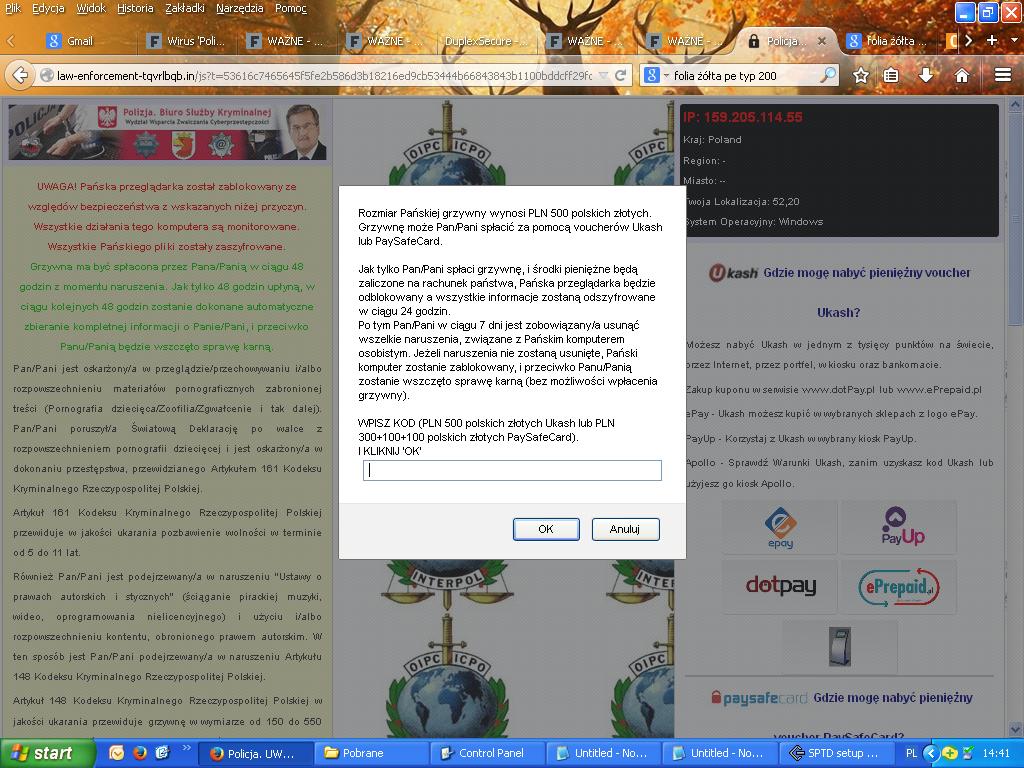Open the Plik menu
This screenshot has width=1024, height=768.
click(12, 8)
